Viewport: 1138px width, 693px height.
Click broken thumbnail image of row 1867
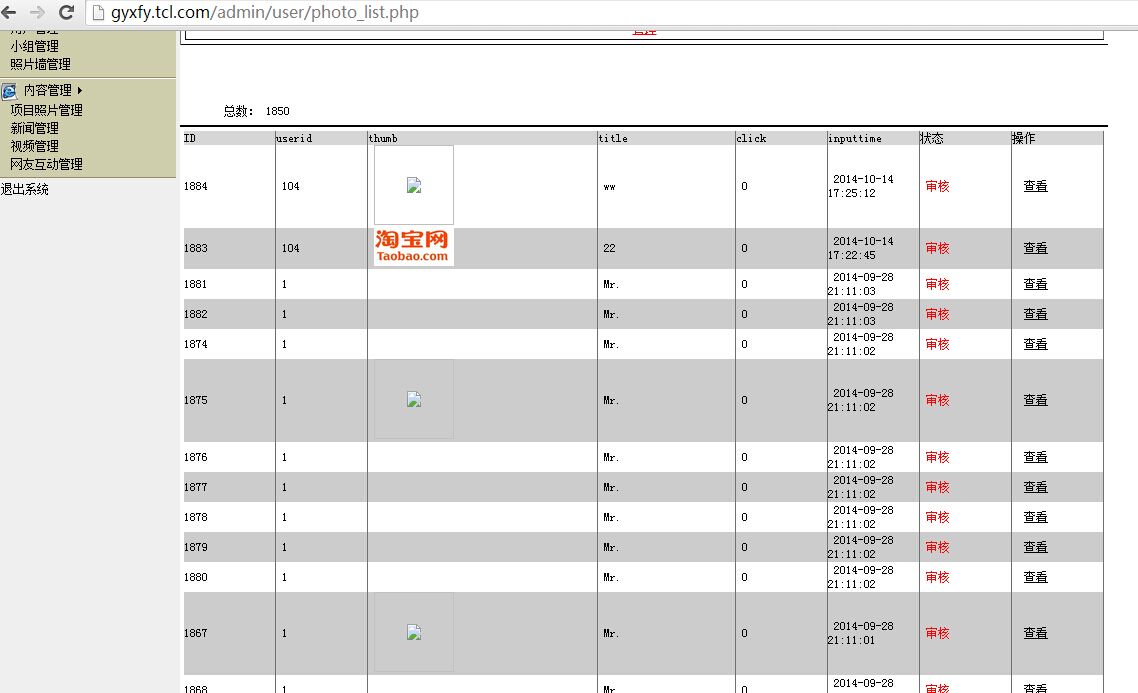(x=414, y=632)
